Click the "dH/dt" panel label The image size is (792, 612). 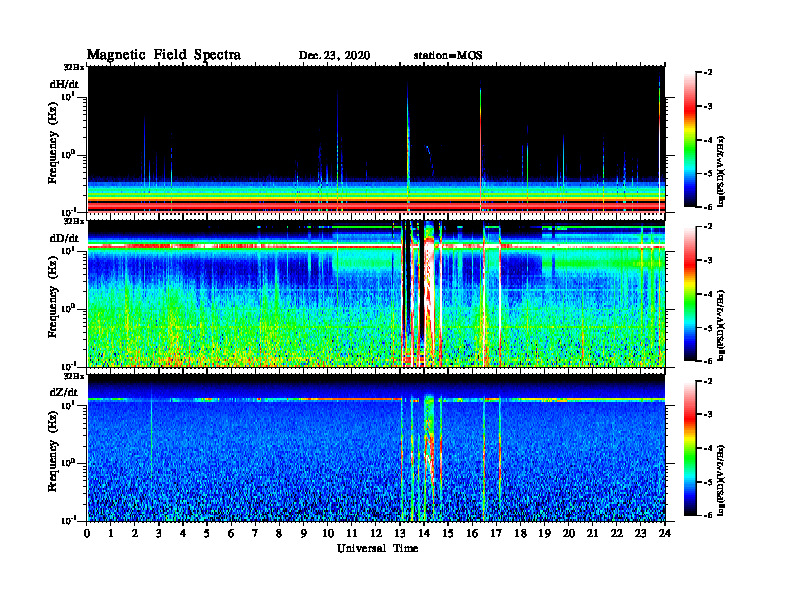(64, 84)
